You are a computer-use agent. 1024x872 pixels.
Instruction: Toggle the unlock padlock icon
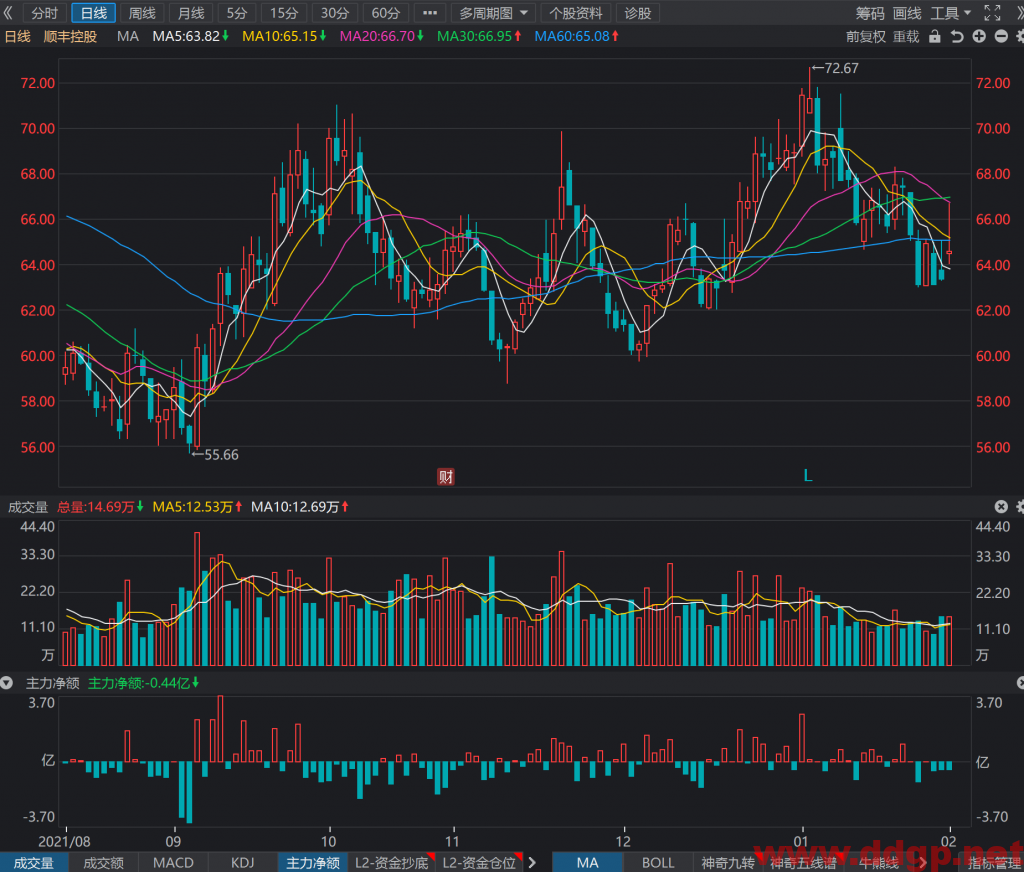pyautogui.click(x=935, y=37)
